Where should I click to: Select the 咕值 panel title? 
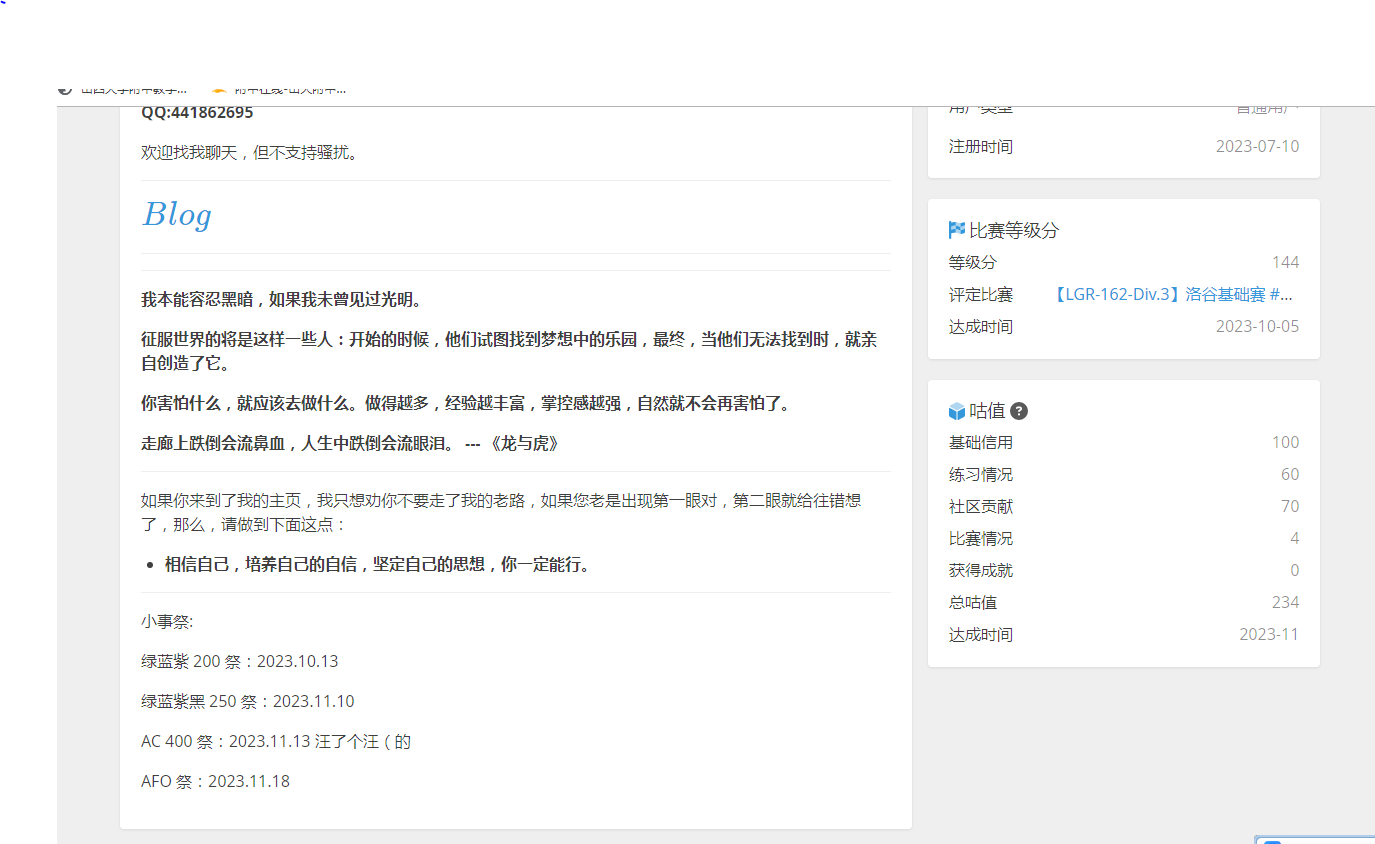pos(986,410)
